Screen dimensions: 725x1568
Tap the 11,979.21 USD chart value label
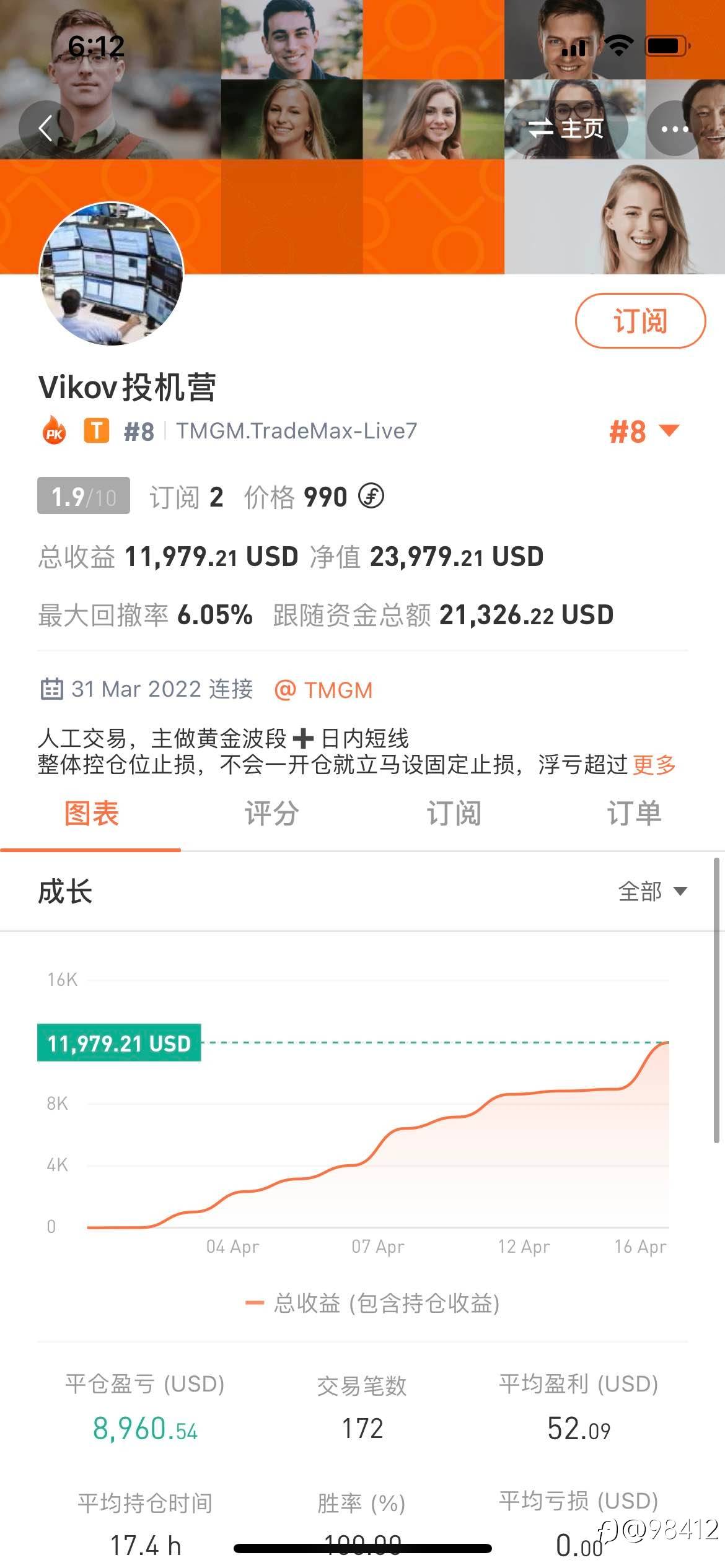pyautogui.click(x=119, y=1043)
